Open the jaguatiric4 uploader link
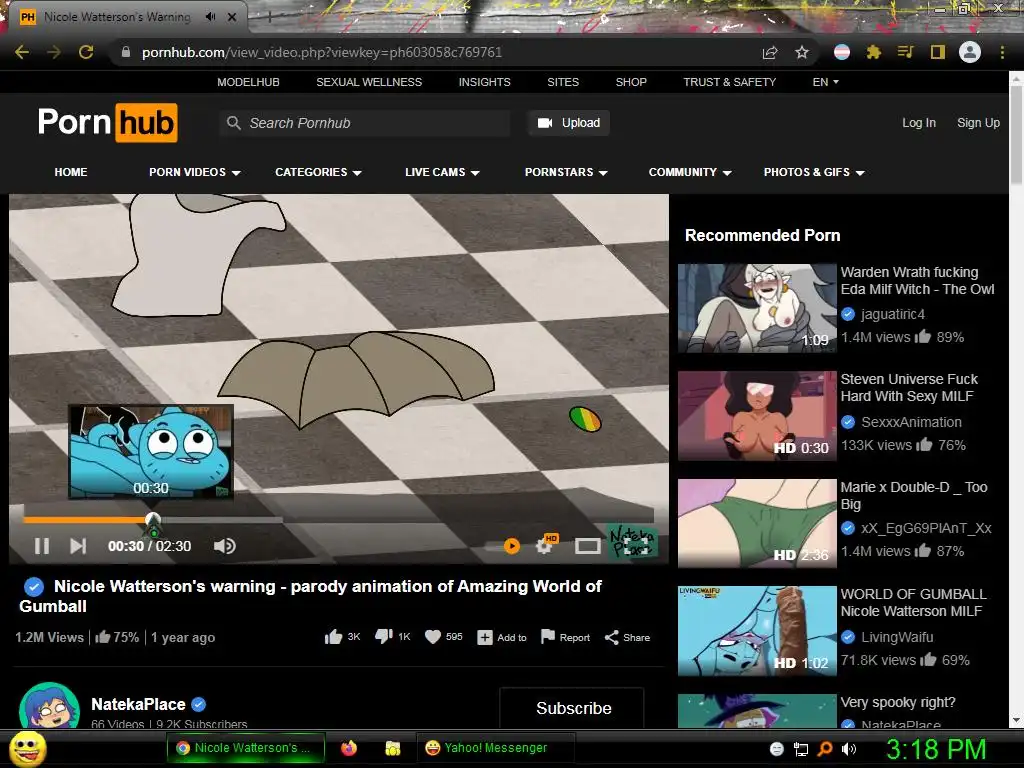The width and height of the screenshot is (1024, 768). point(893,314)
